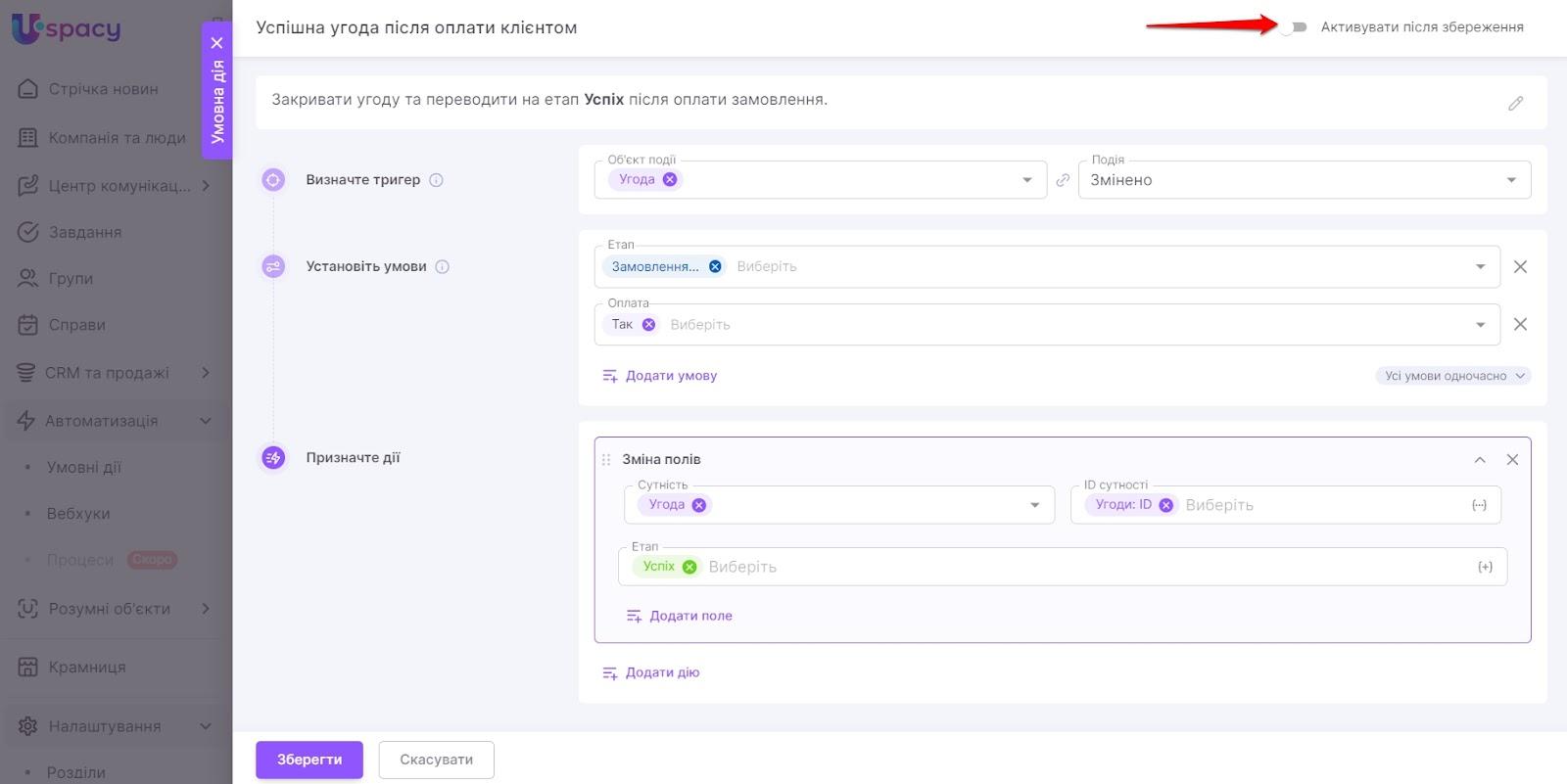Collapse the Зміна полів action block
Screen dimensions: 1567x784
(x=1480, y=459)
